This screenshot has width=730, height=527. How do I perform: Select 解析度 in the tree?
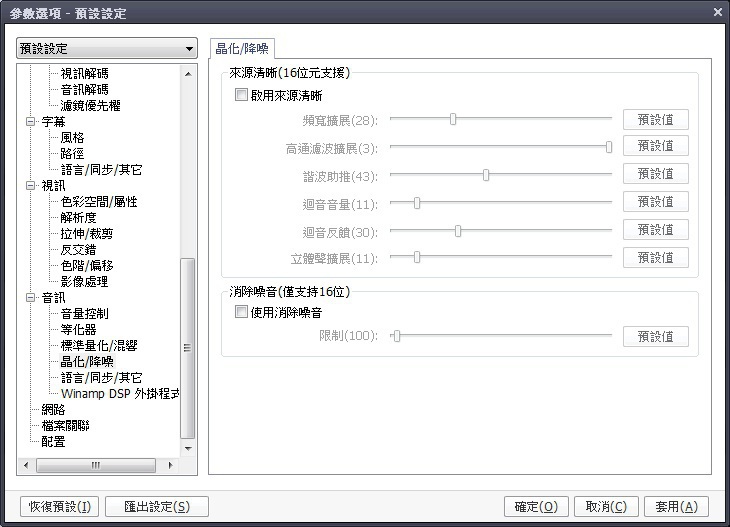click(78, 217)
